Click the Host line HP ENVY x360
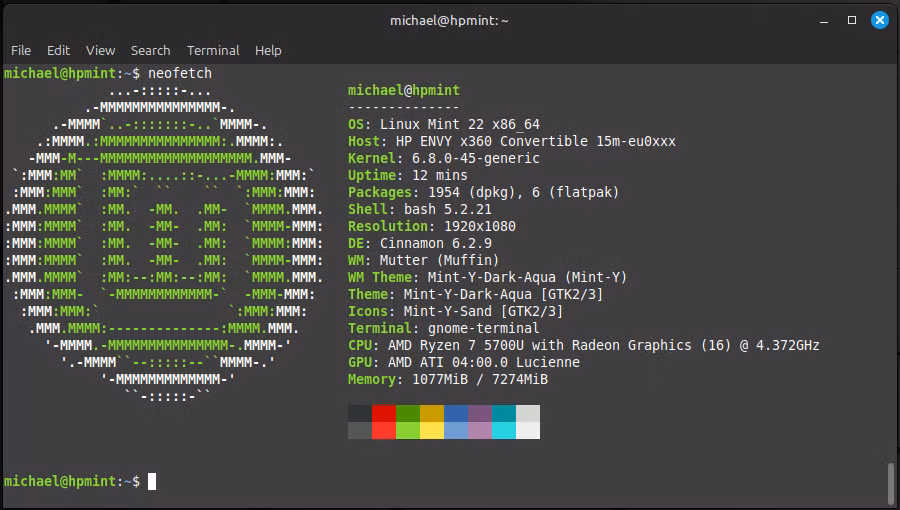The width and height of the screenshot is (900, 510). [x=512, y=141]
